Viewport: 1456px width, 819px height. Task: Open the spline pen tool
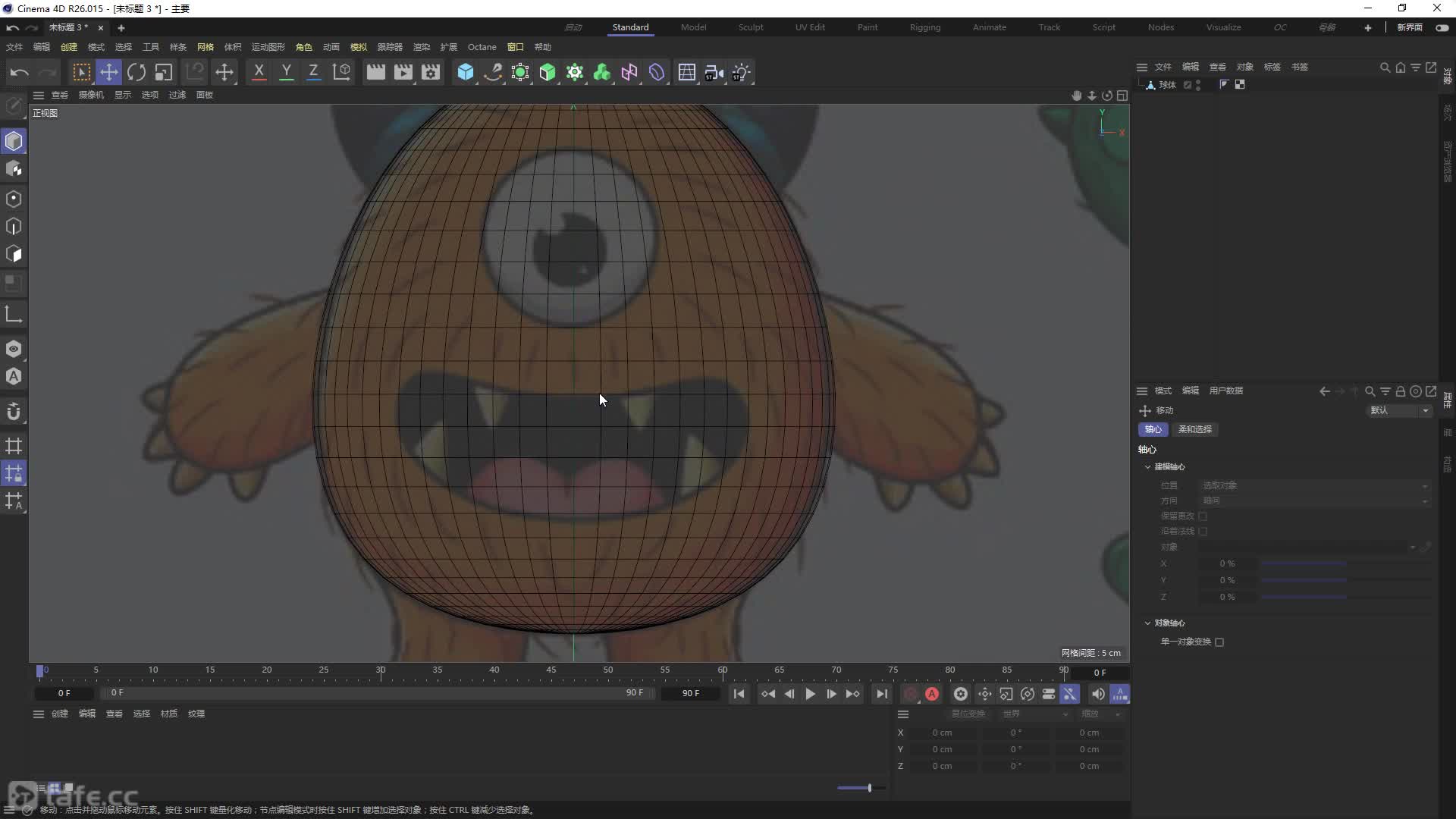click(x=493, y=72)
